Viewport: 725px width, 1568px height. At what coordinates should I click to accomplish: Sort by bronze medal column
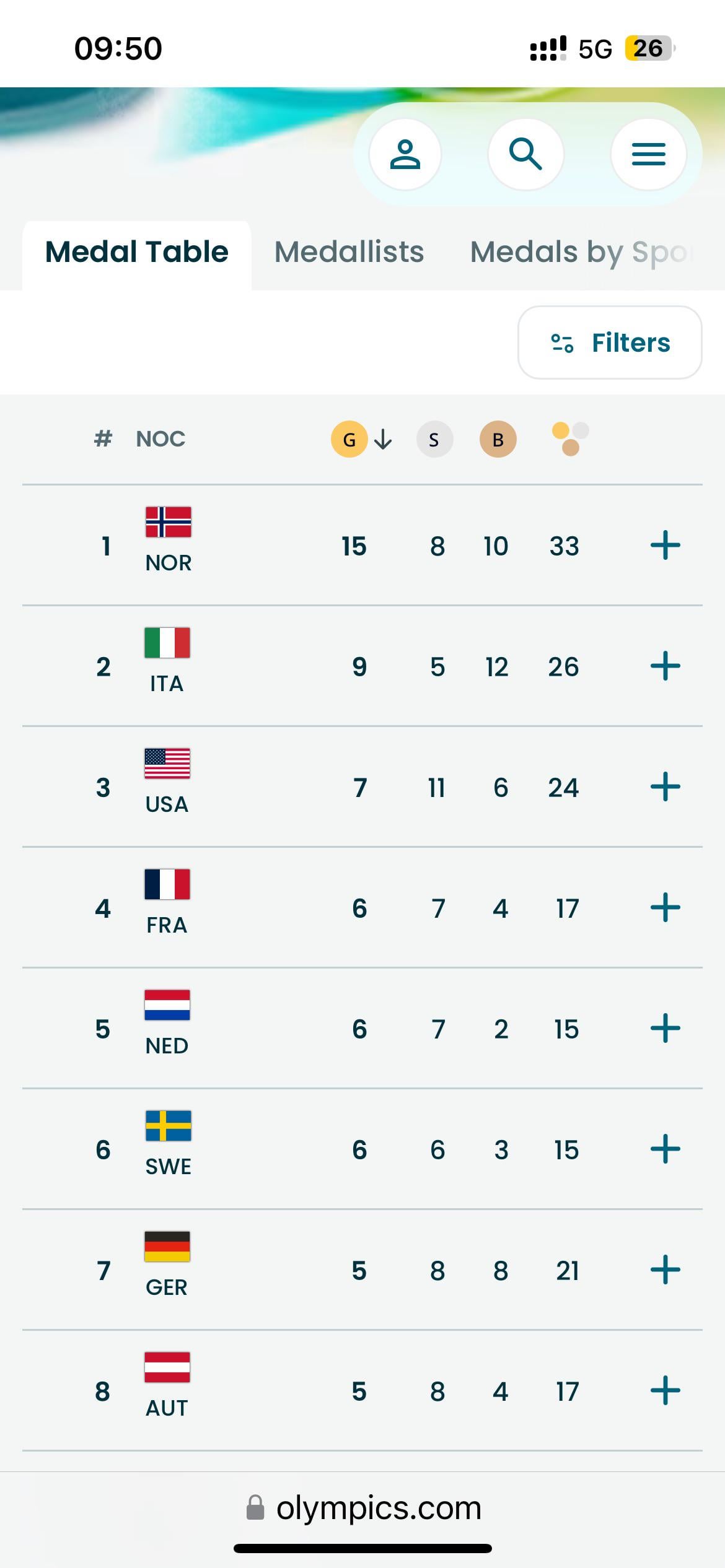[498, 439]
